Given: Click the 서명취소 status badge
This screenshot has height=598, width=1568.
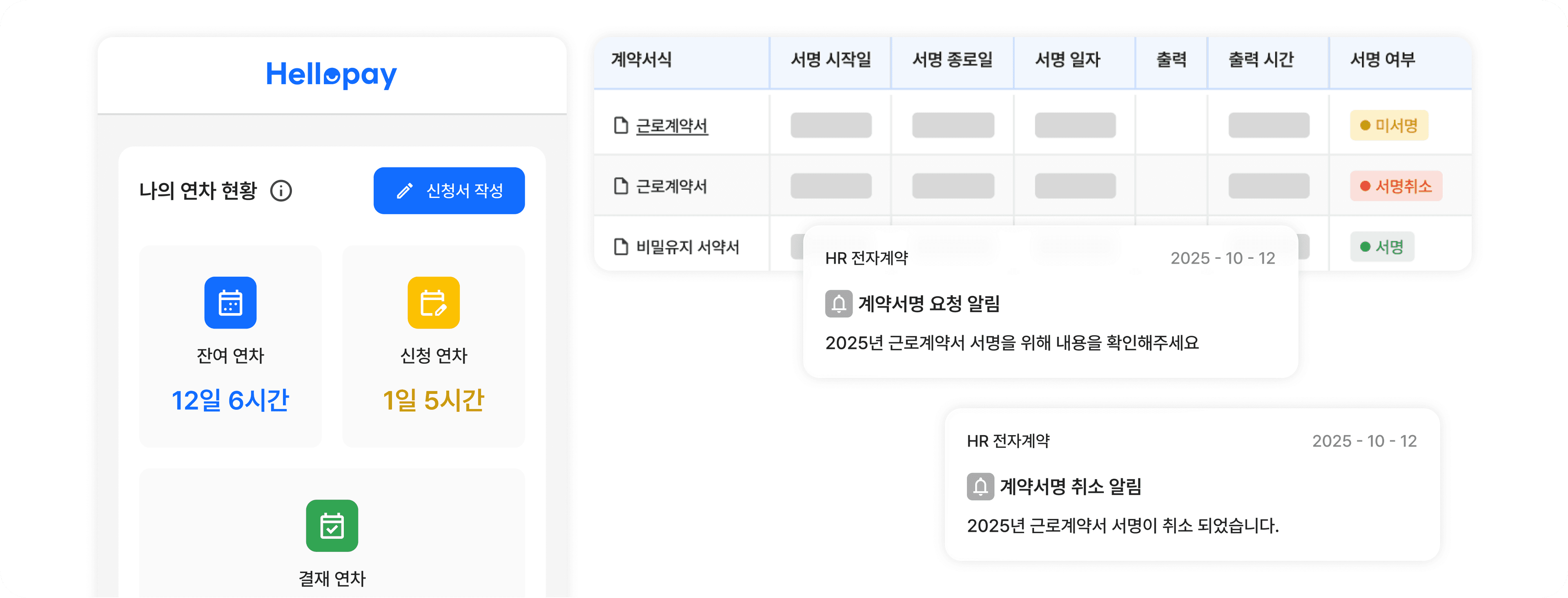Looking at the screenshot, I should (1396, 186).
